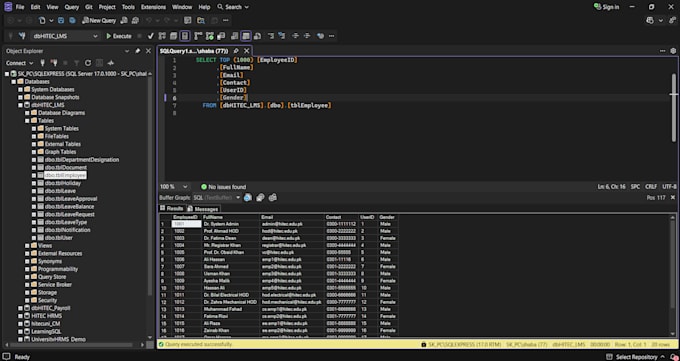This screenshot has height=361, width=680.
Task: Switch to the Results tab
Action: (172, 209)
